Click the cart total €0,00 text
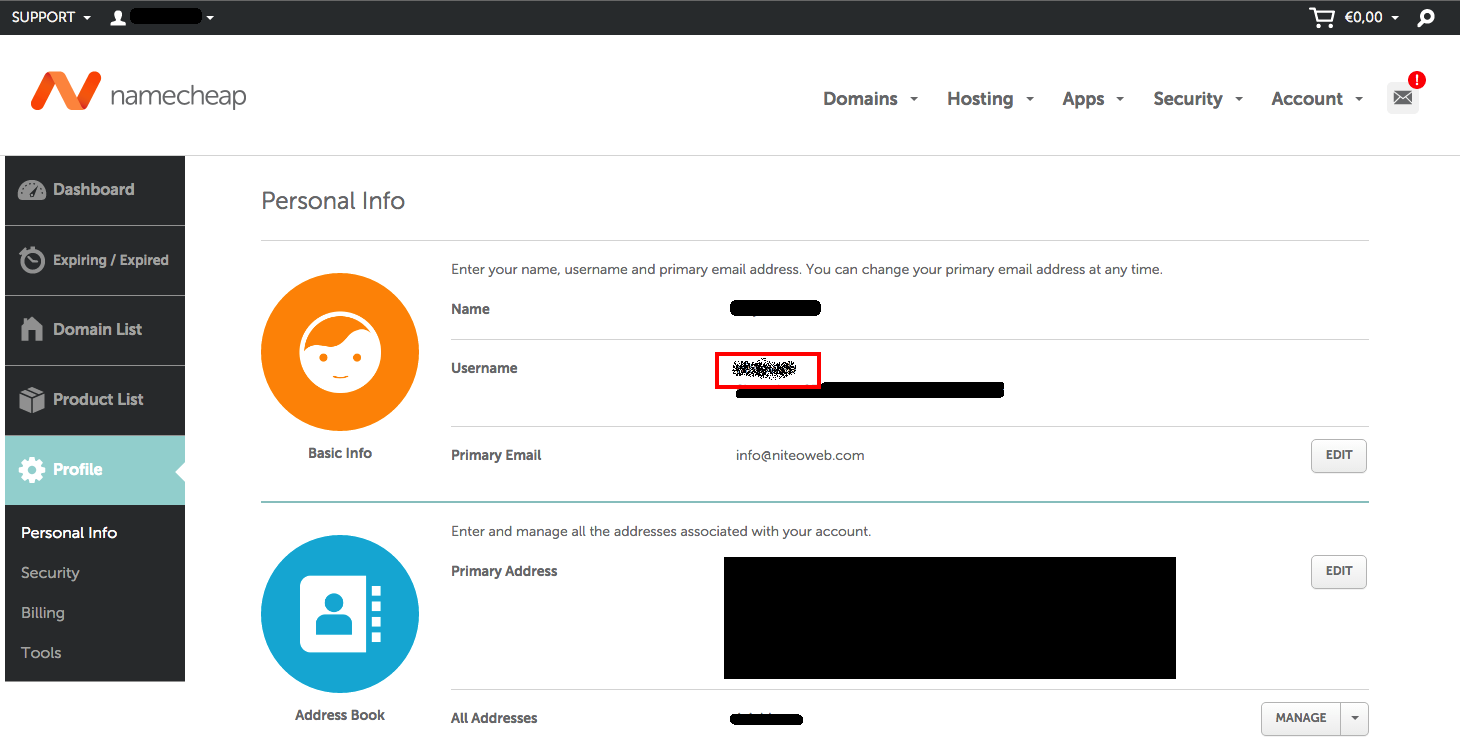1460x750 pixels. (1363, 17)
